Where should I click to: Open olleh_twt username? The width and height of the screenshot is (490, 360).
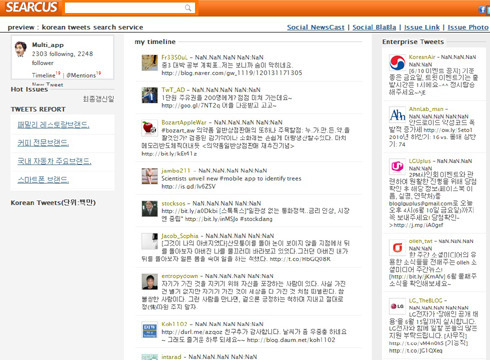pos(421,241)
